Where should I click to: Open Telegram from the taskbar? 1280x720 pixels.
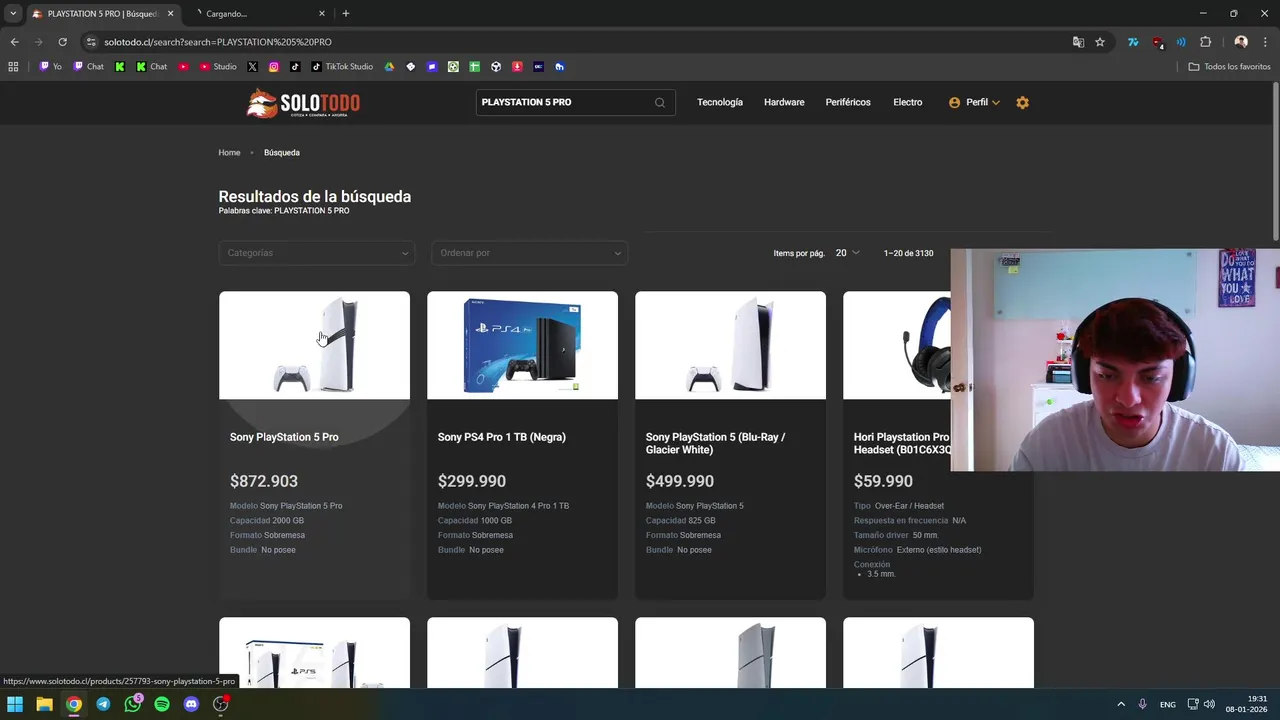(103, 704)
